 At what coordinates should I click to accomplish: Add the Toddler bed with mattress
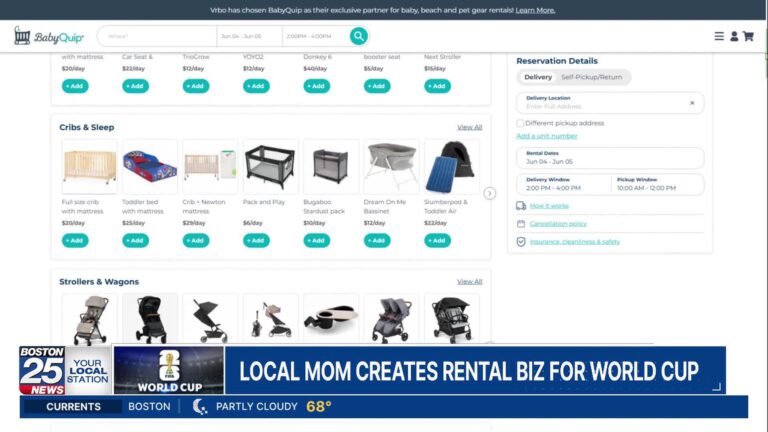click(135, 240)
